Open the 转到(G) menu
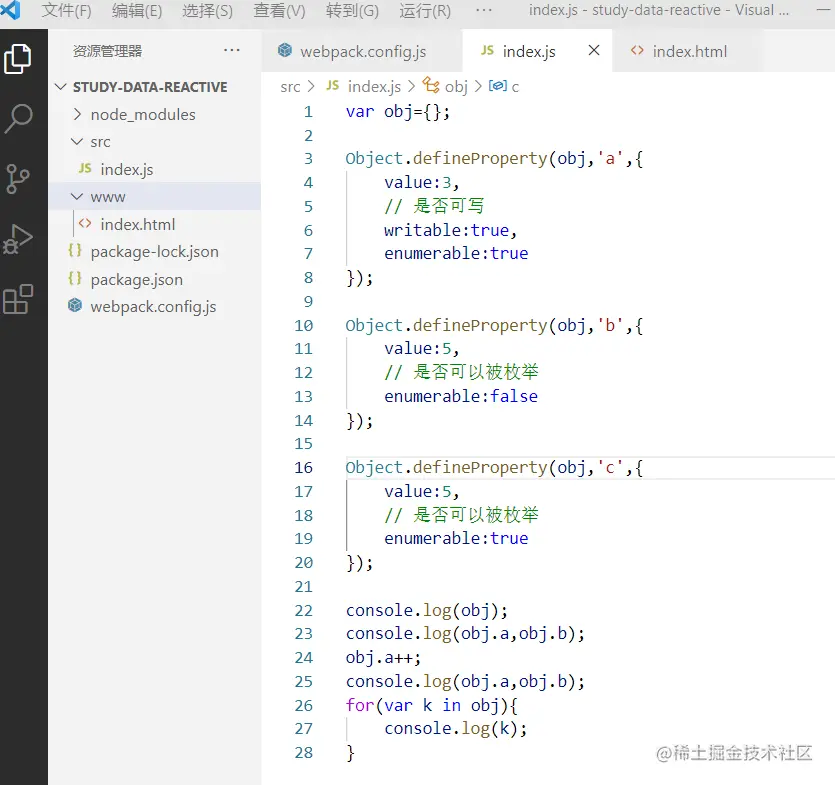 tap(352, 11)
